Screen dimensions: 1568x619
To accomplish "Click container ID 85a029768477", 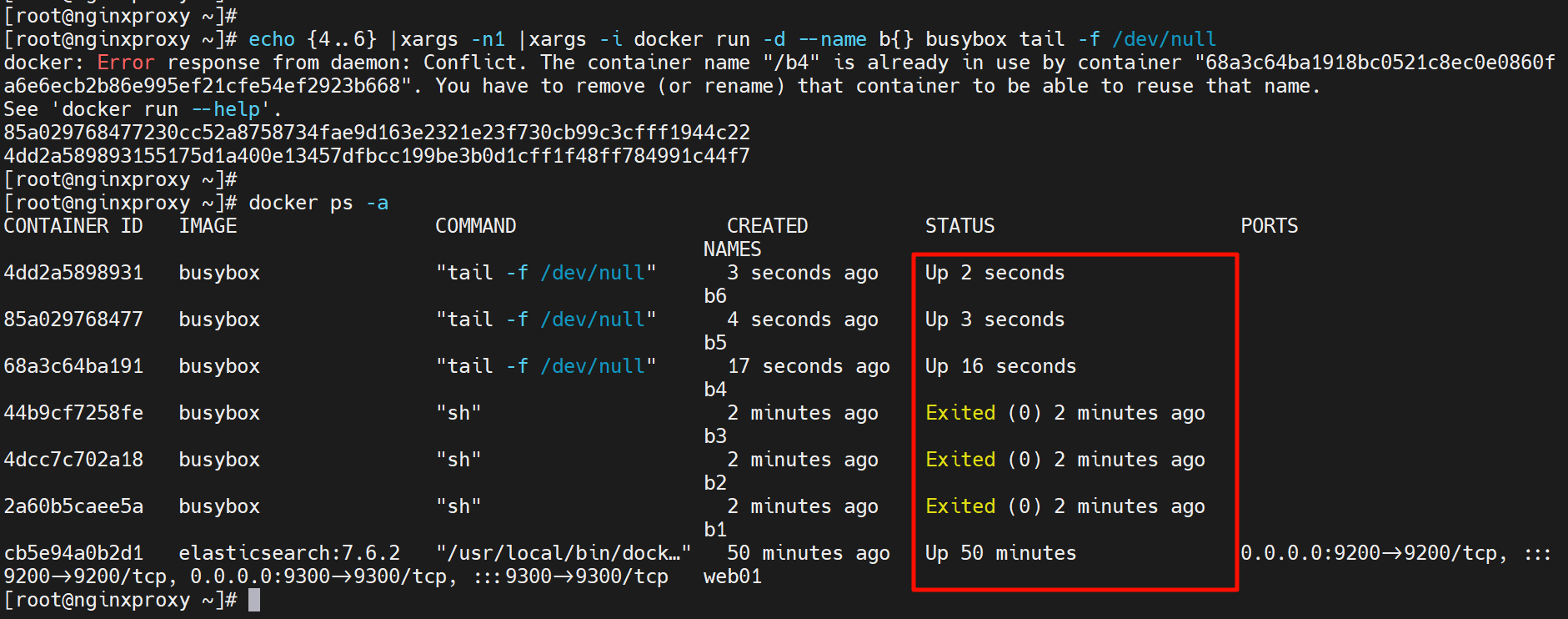I will pyautogui.click(x=73, y=320).
